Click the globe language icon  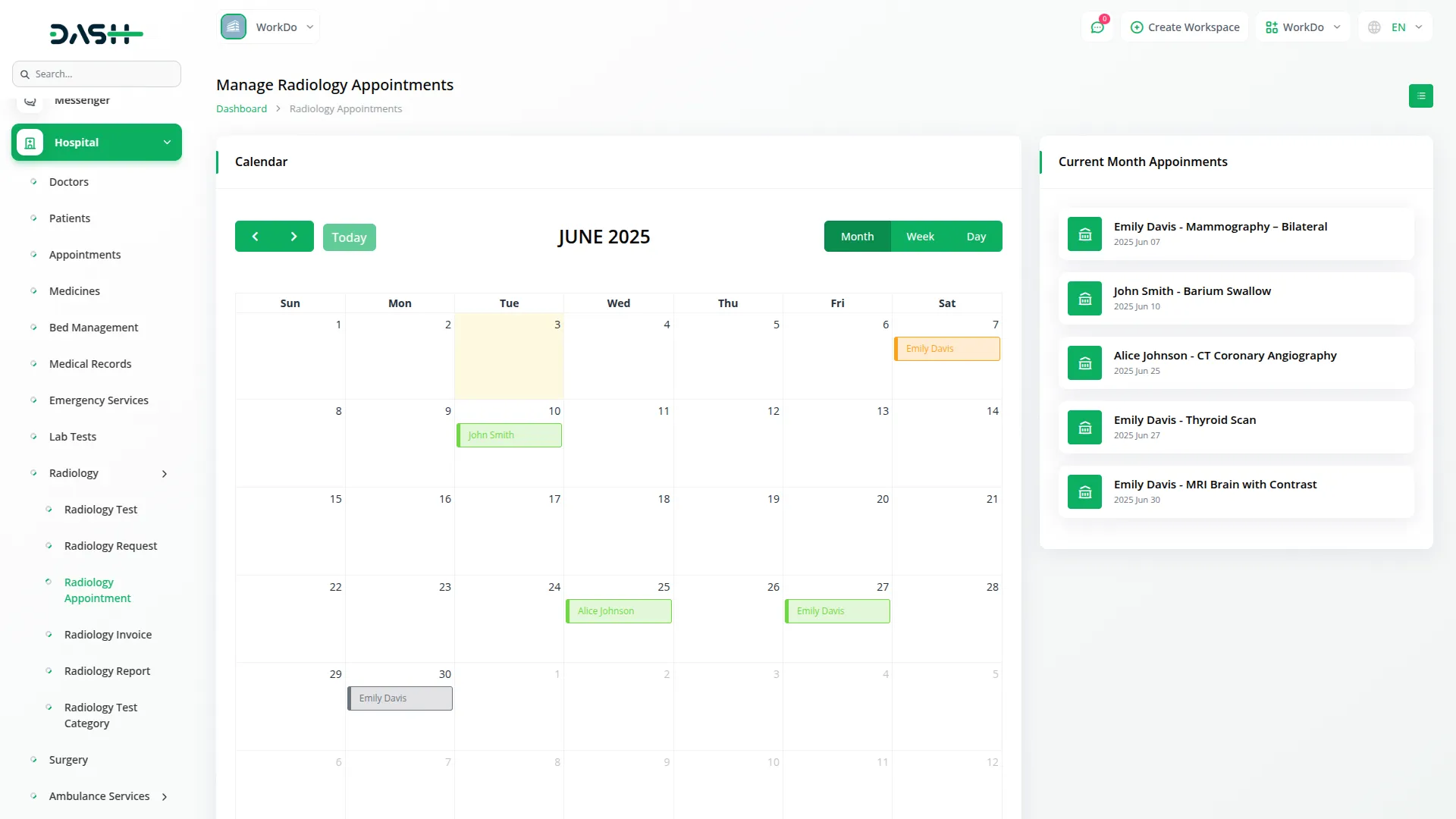point(1374,27)
